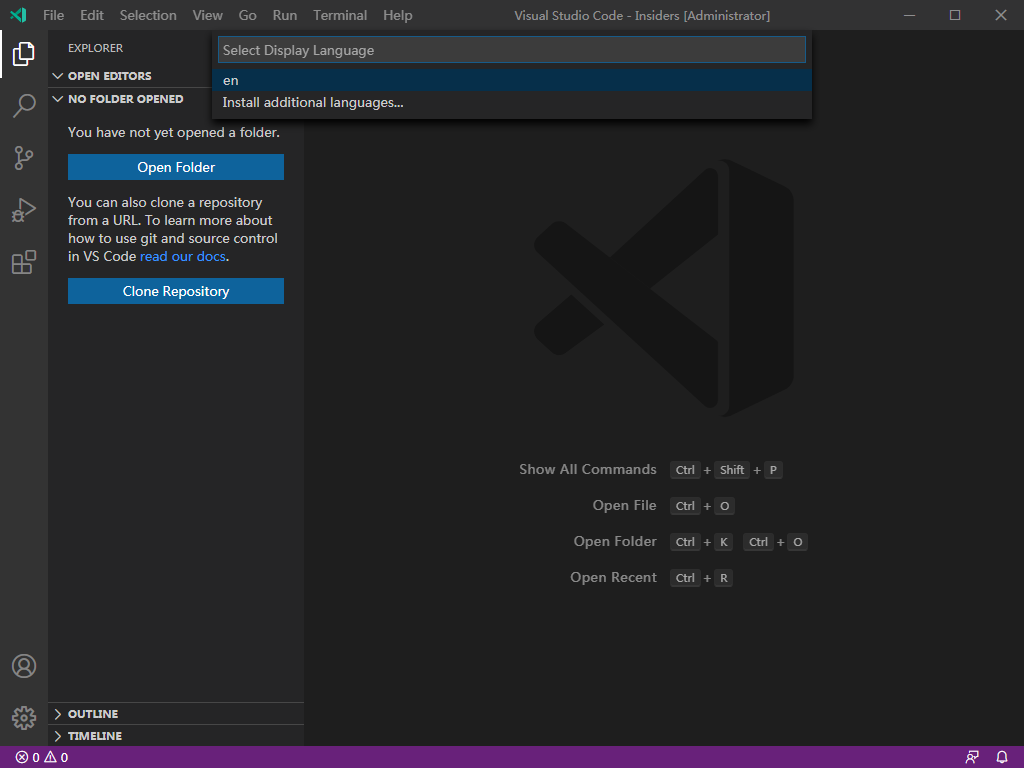Open the Extensions view icon
Viewport: 1024px width, 768px height.
coord(24,262)
